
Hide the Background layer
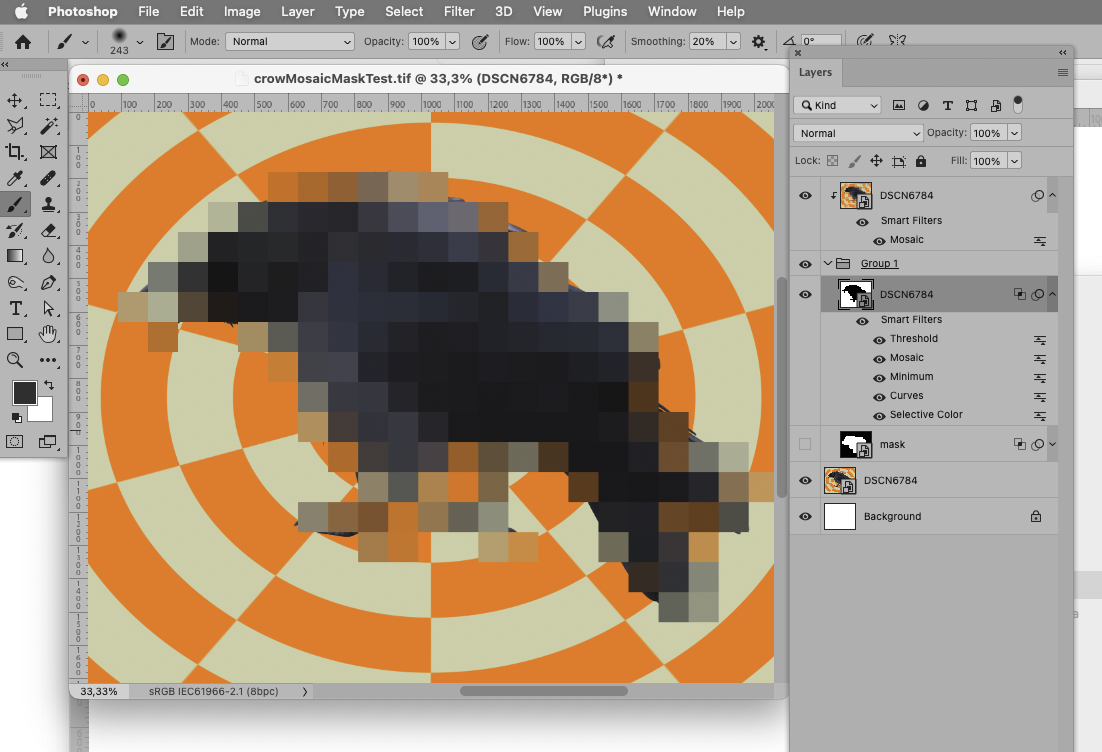tap(804, 516)
